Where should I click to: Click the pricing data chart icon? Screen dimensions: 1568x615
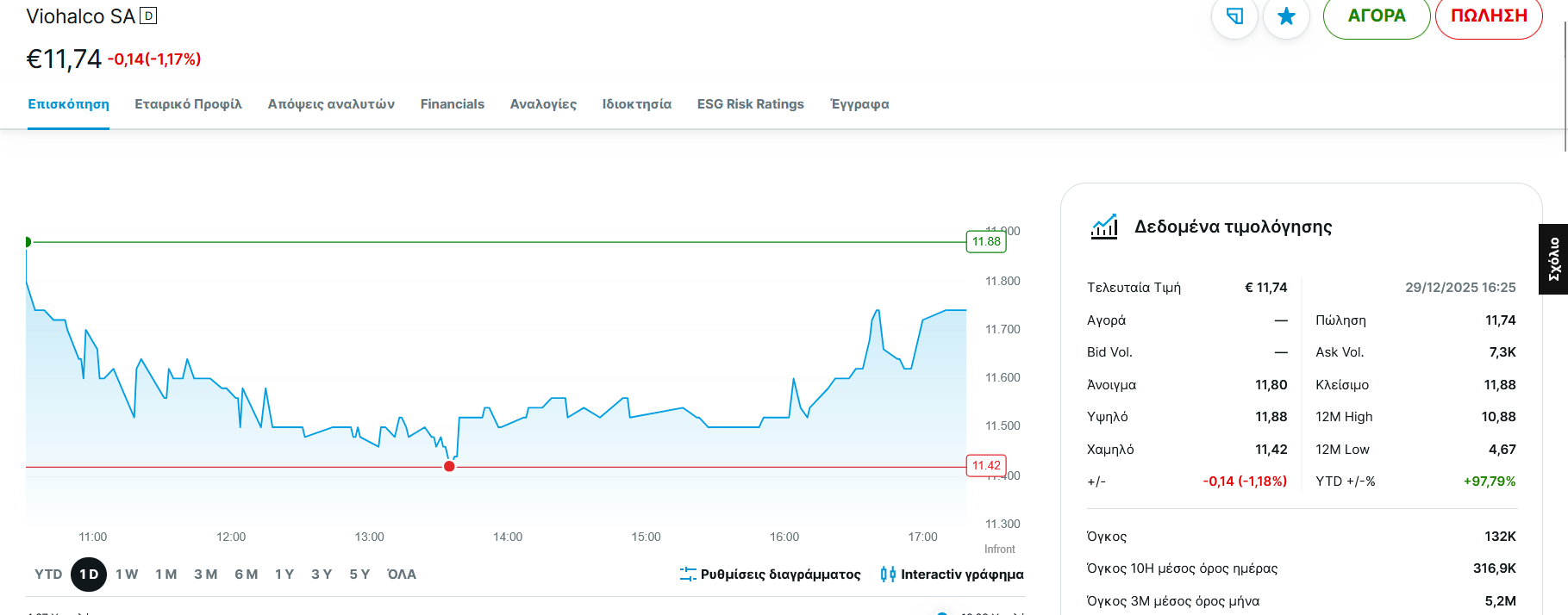click(x=1104, y=227)
